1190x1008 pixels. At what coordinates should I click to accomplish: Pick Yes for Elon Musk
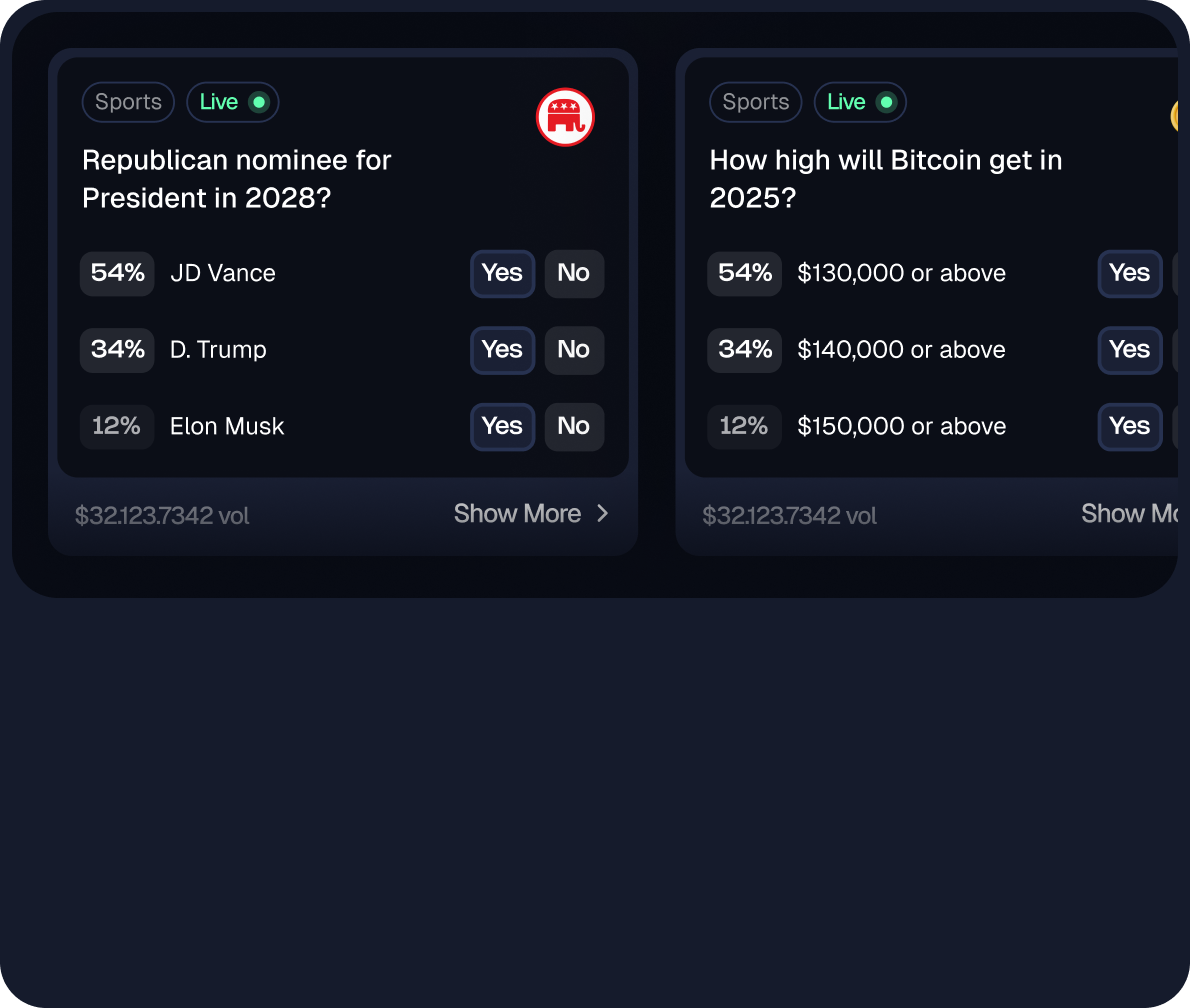tap(502, 426)
